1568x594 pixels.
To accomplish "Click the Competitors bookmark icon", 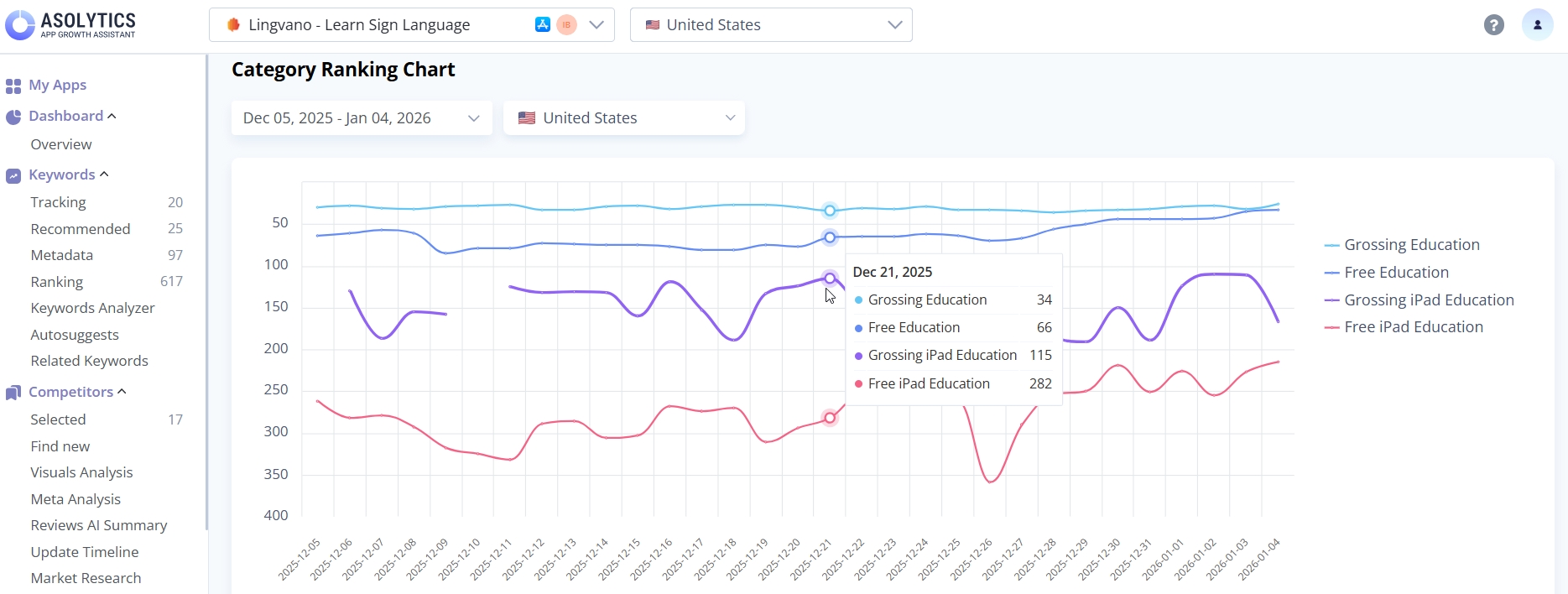I will (13, 393).
